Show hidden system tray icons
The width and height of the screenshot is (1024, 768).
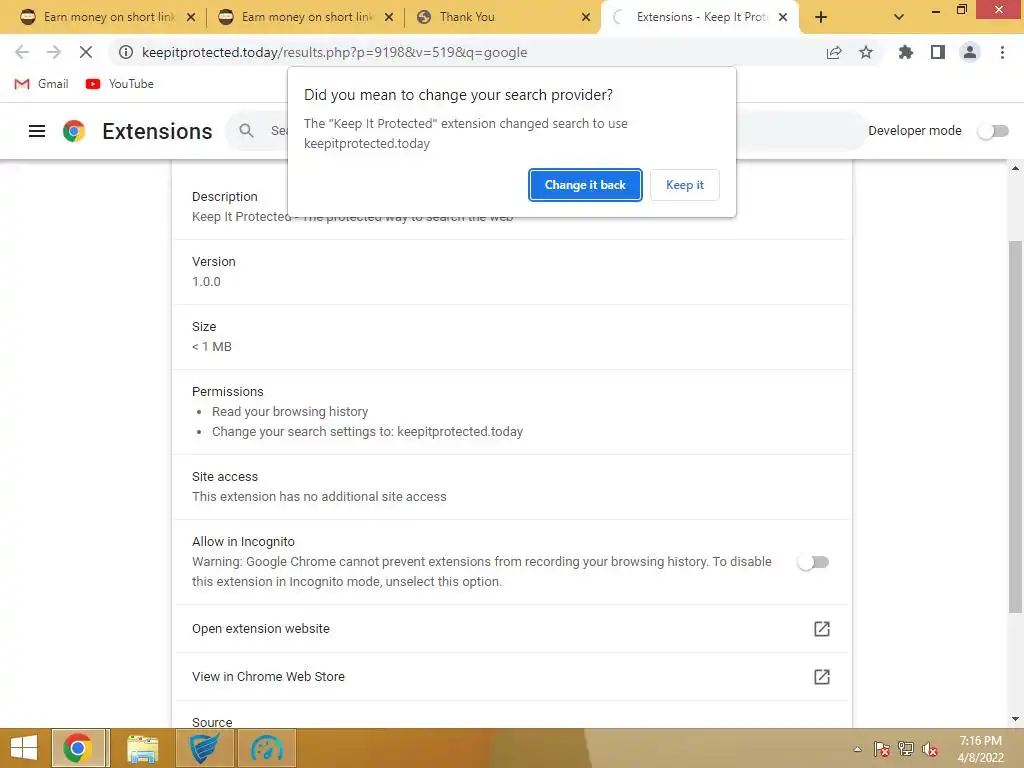[857, 749]
